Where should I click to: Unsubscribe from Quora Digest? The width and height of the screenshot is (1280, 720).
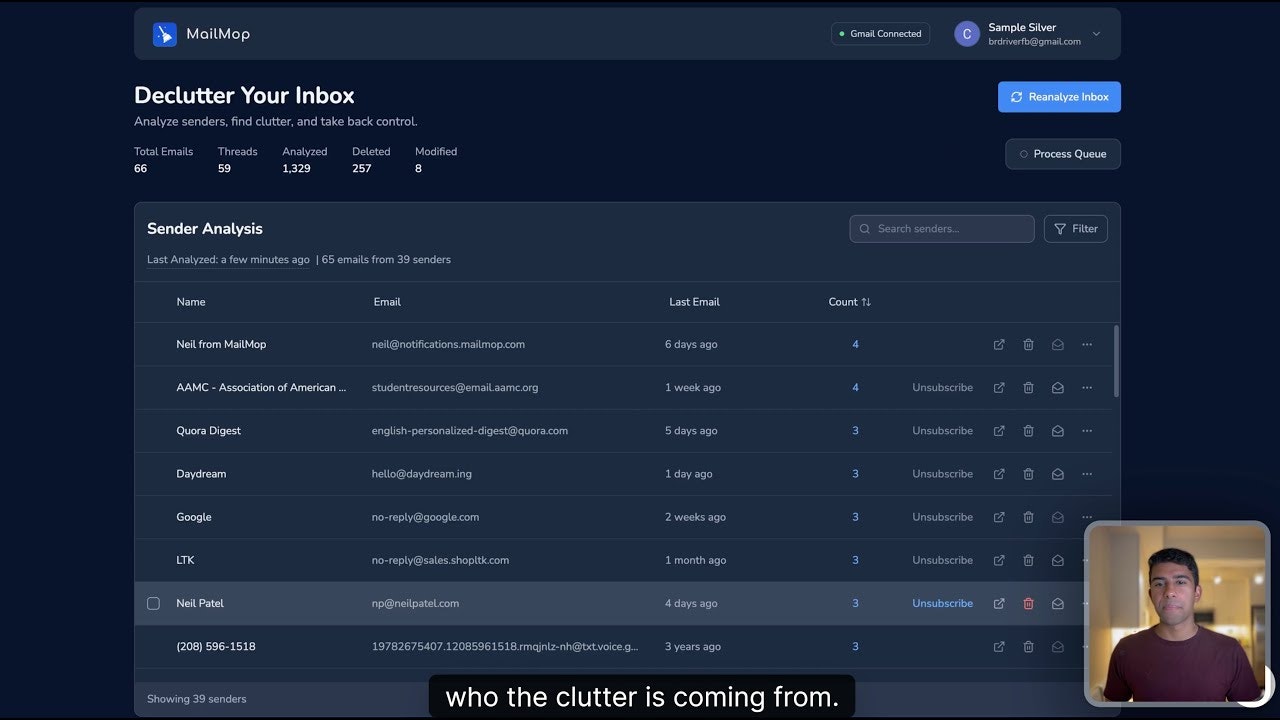942,431
